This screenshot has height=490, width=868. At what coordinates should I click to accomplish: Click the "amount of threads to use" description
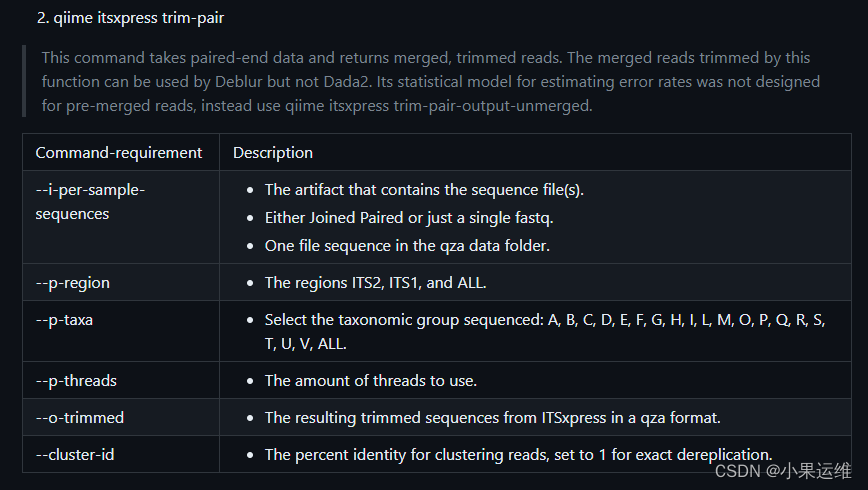click(x=370, y=380)
